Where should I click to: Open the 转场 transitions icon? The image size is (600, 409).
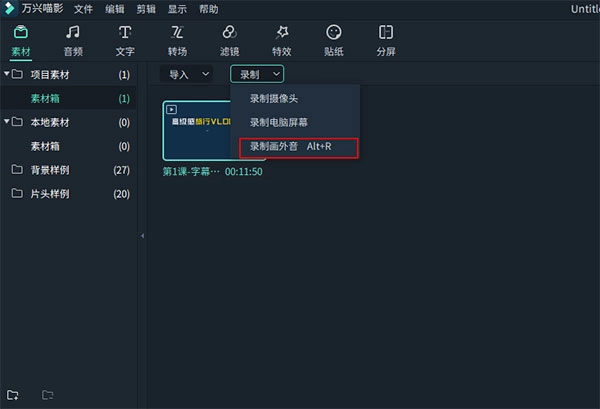pyautogui.click(x=177, y=33)
